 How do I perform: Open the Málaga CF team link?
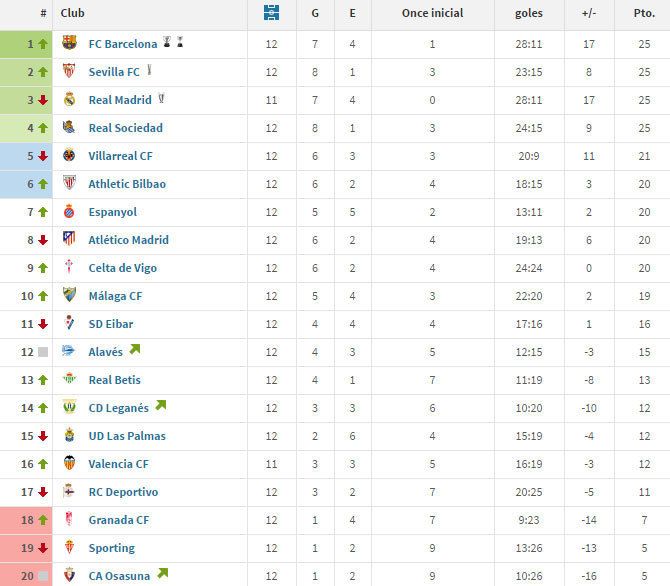pos(115,296)
